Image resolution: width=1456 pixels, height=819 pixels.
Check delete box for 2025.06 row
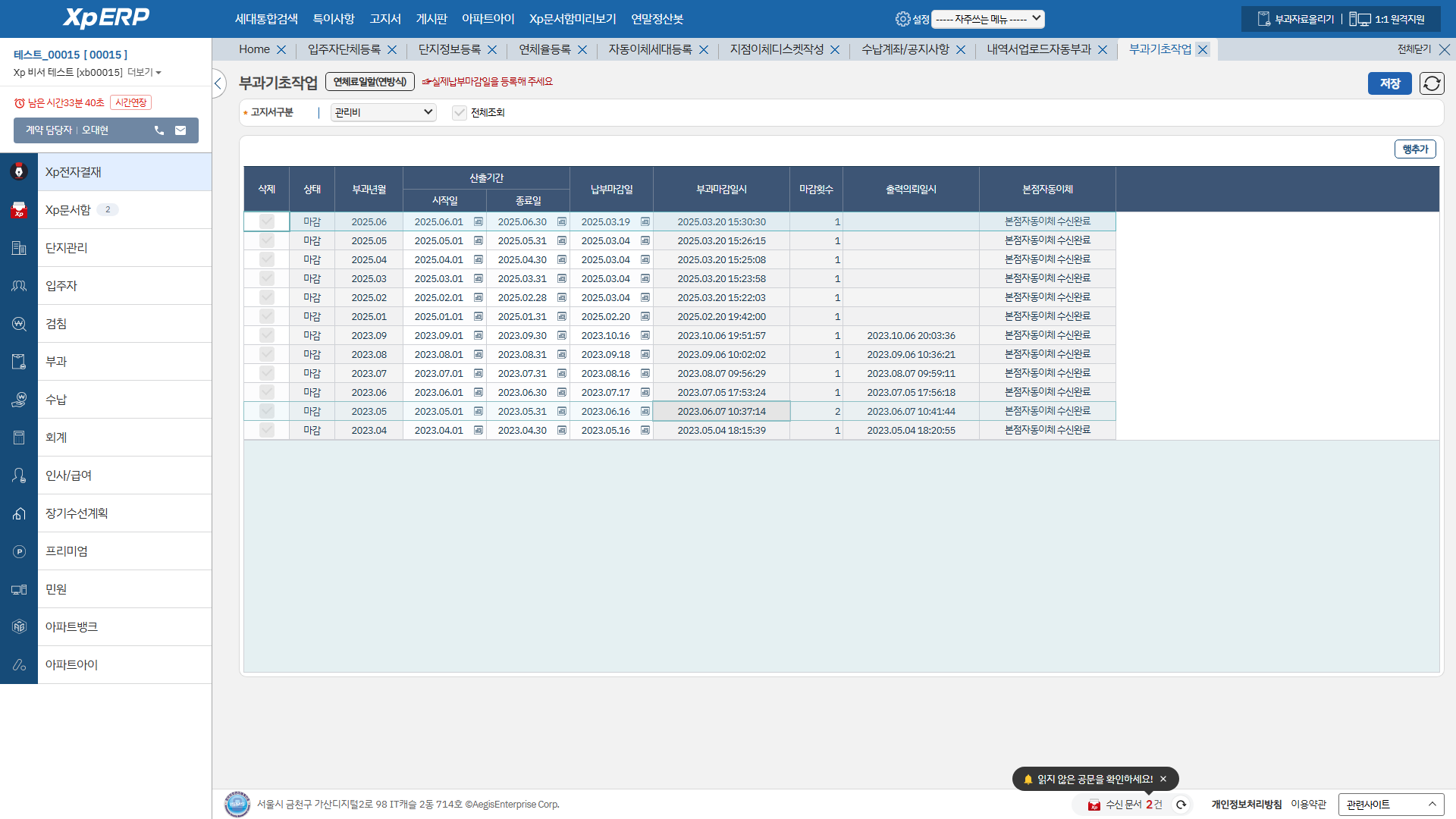[266, 221]
